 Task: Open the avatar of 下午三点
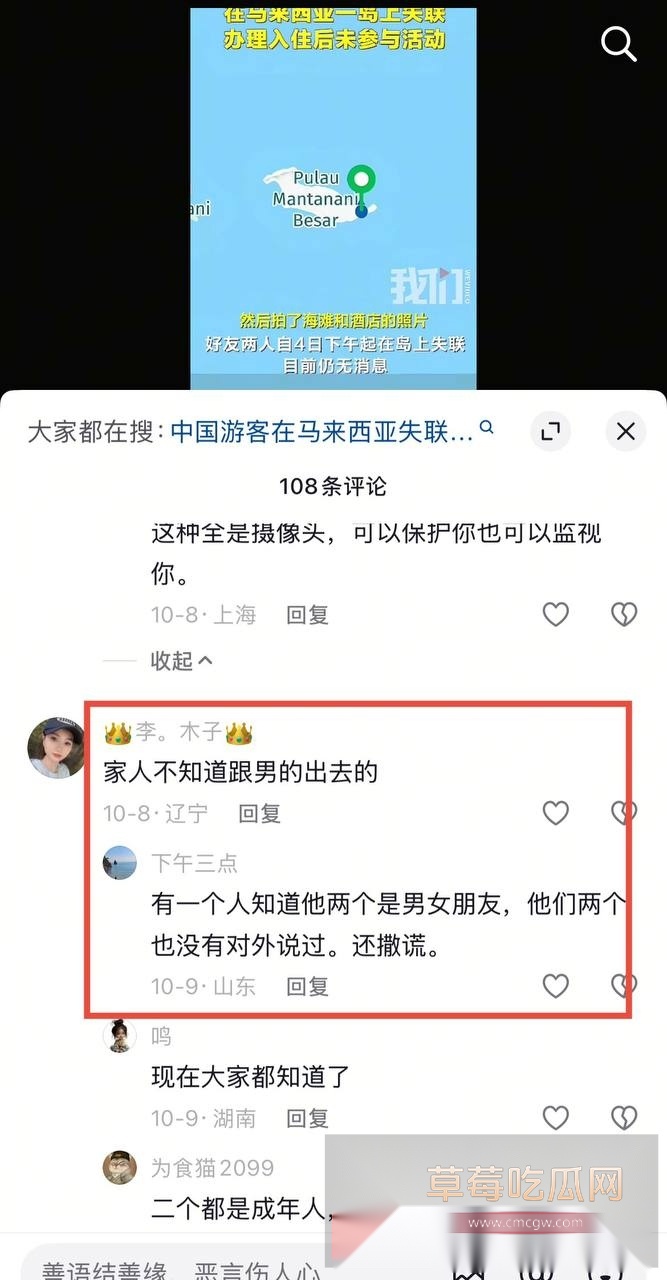120,862
